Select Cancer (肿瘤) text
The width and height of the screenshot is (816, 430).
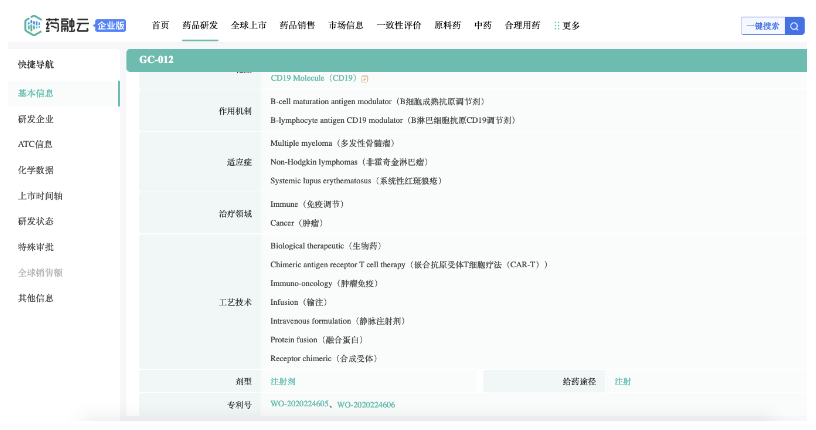(x=298, y=223)
